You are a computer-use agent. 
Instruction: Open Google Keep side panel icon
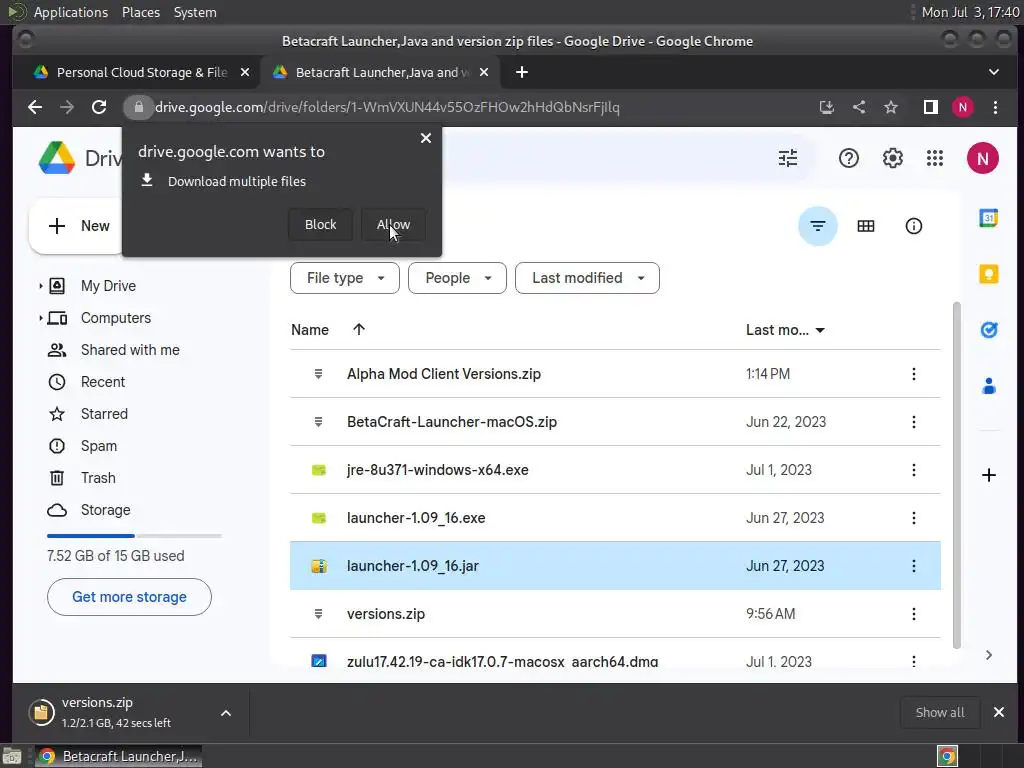[988, 274]
